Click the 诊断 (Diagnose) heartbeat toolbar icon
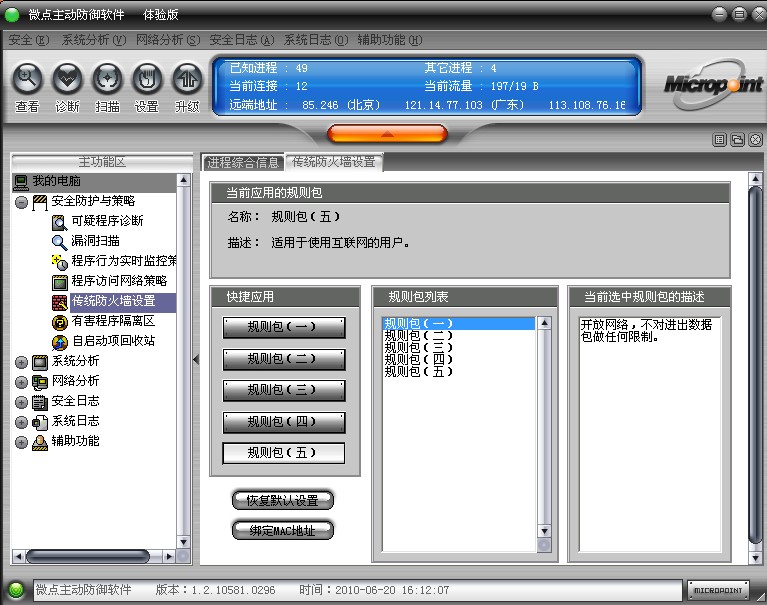Image resolution: width=767 pixels, height=605 pixels. (x=67, y=78)
